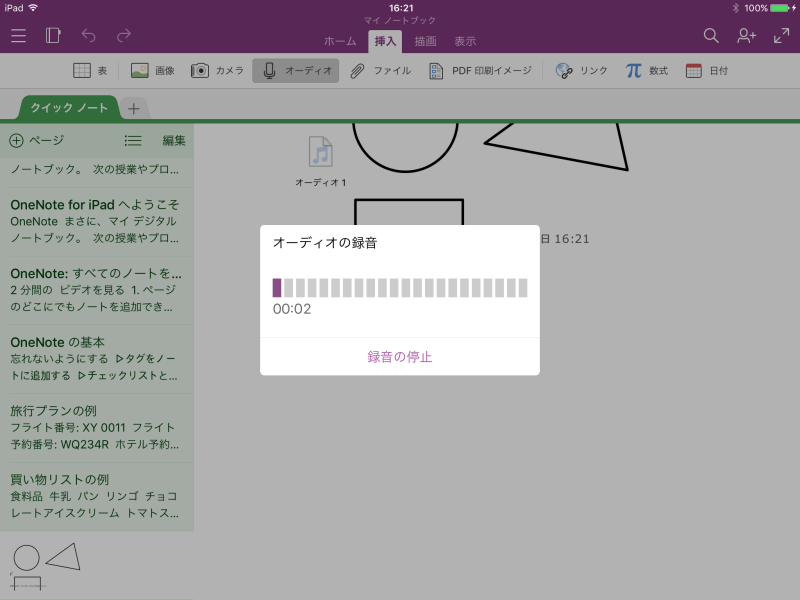Insert an equation (数式)
Screen dimensions: 800x600
[647, 70]
